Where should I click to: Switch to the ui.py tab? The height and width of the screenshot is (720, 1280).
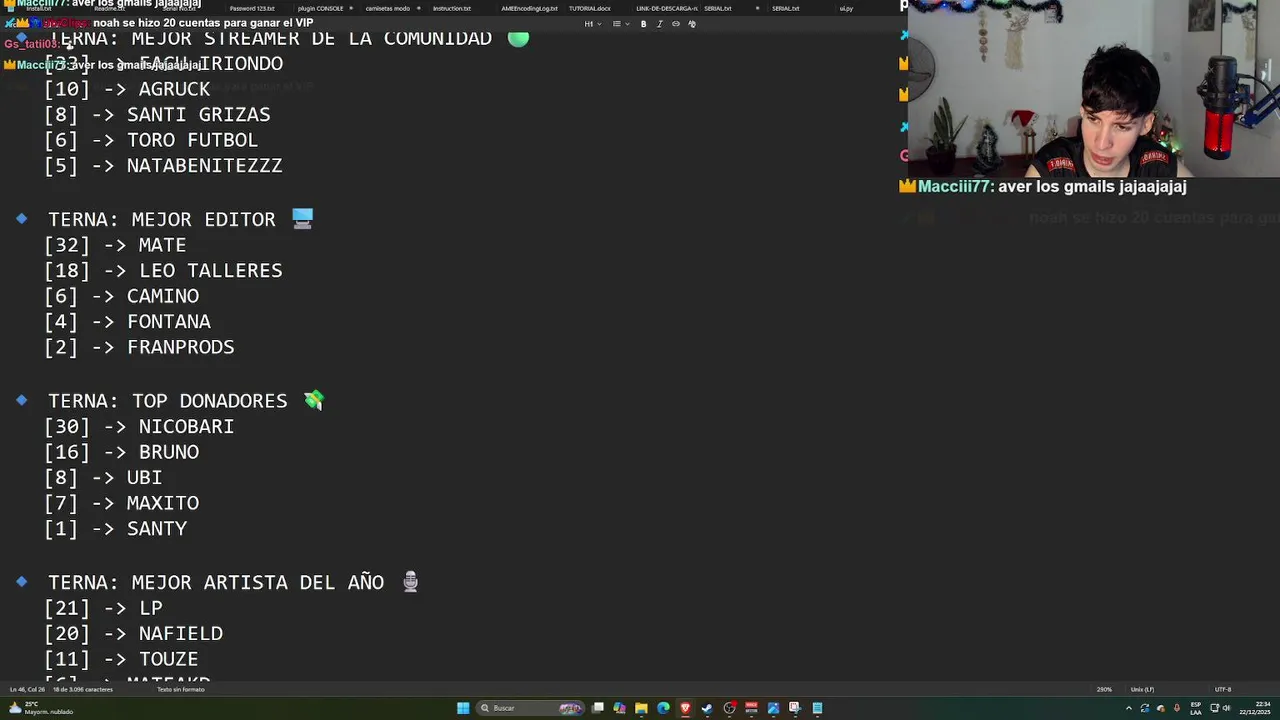[x=846, y=8]
